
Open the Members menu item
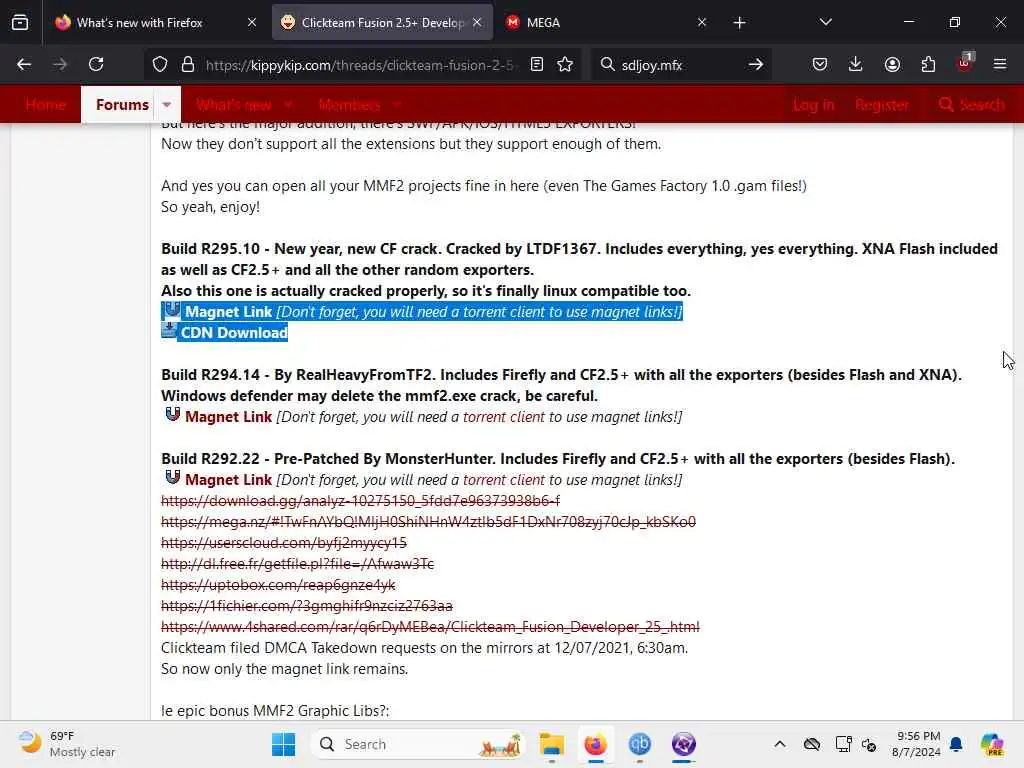pyautogui.click(x=349, y=104)
